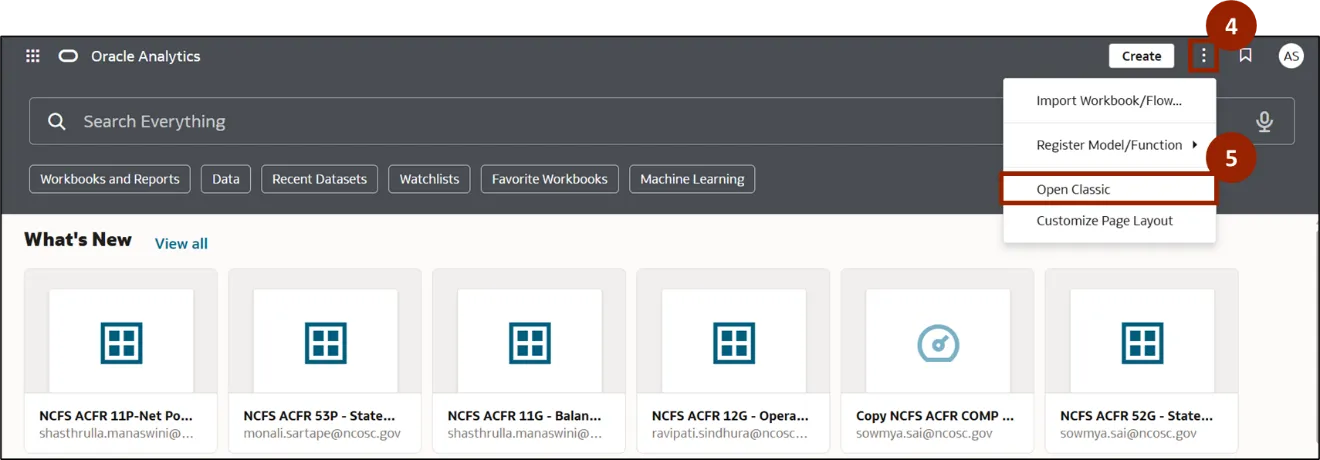Click the Oracle Analytics logo icon
The width and height of the screenshot is (1320, 460).
(x=68, y=56)
